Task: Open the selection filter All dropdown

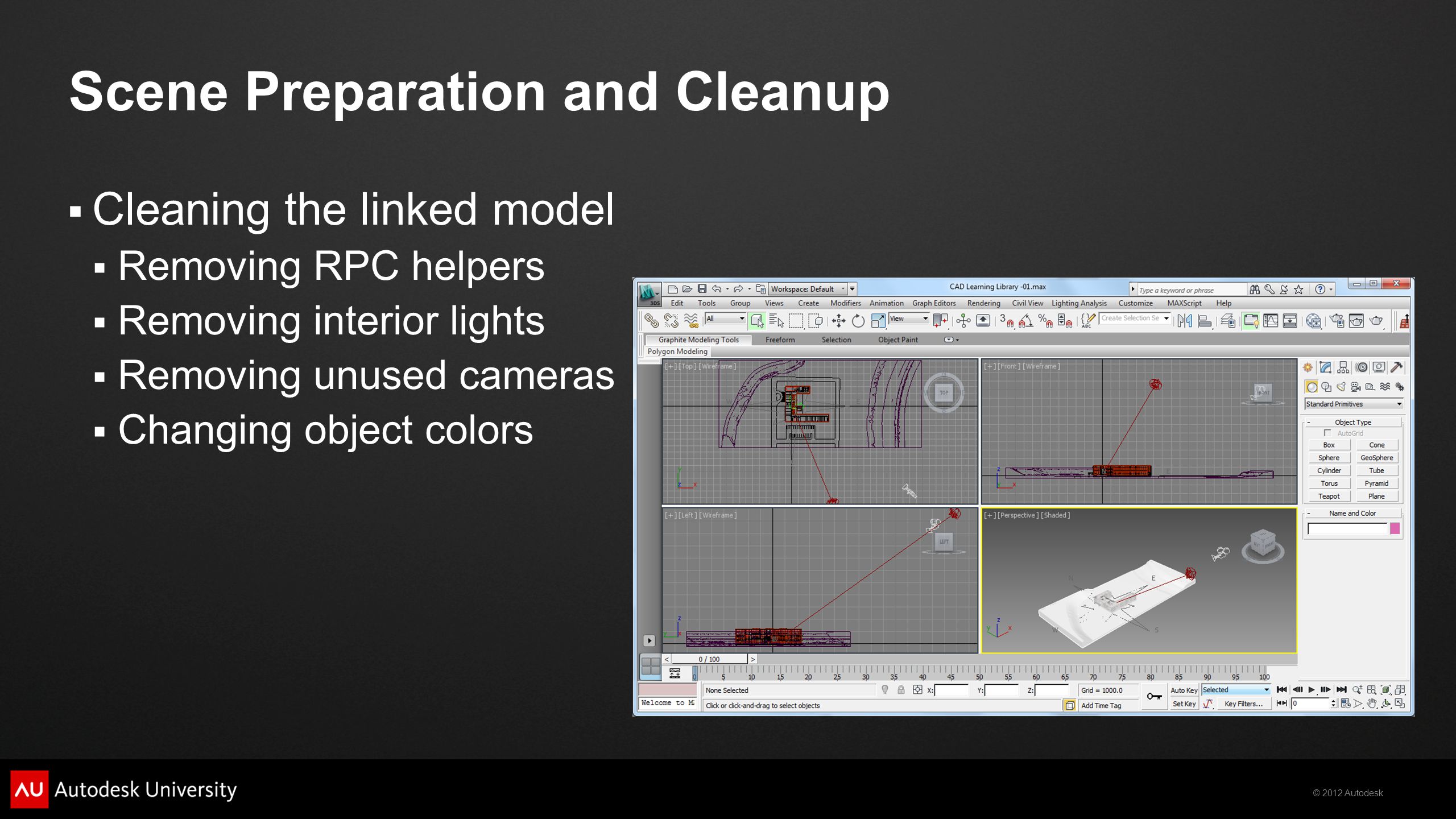Action: (x=725, y=318)
